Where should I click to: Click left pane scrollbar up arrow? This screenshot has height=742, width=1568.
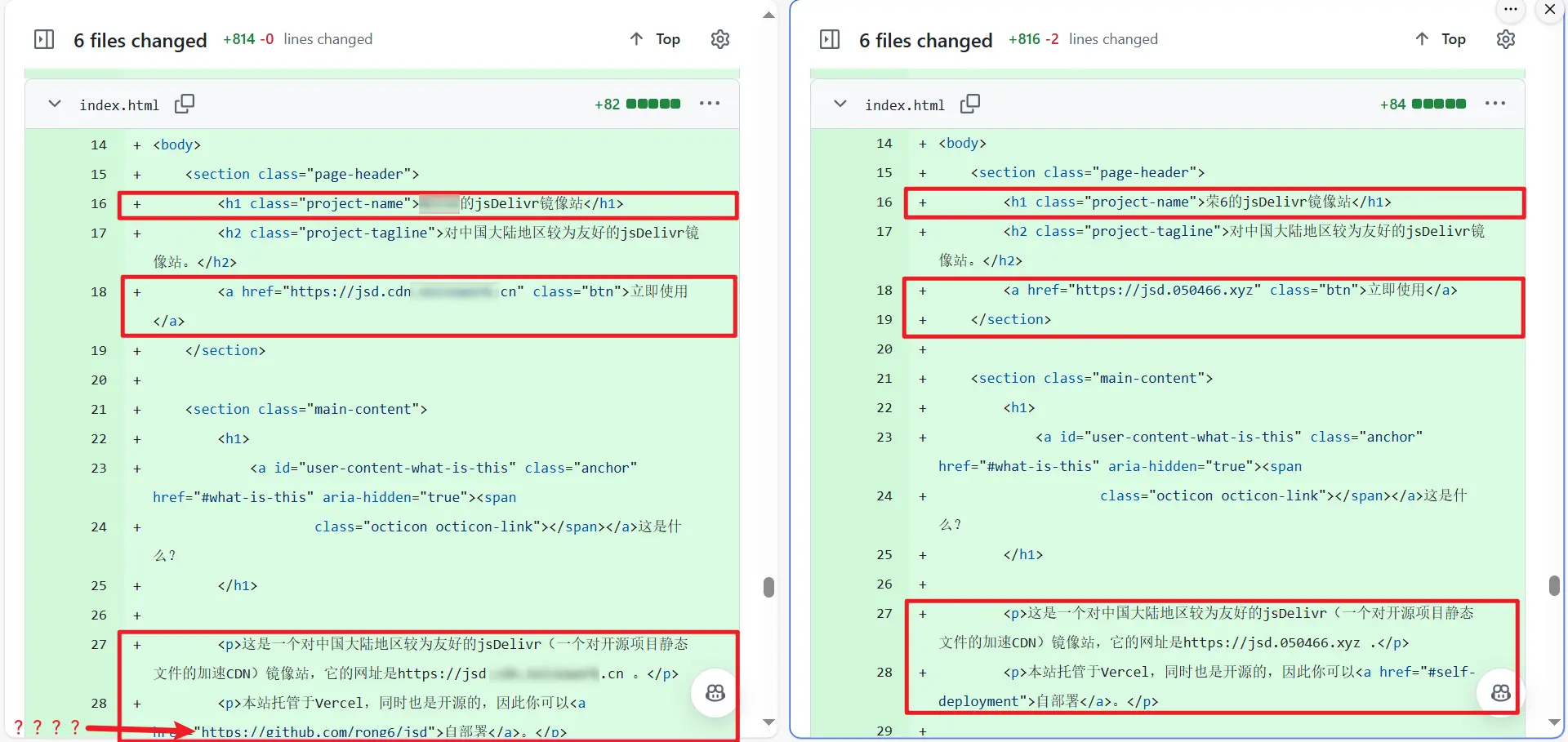[768, 15]
